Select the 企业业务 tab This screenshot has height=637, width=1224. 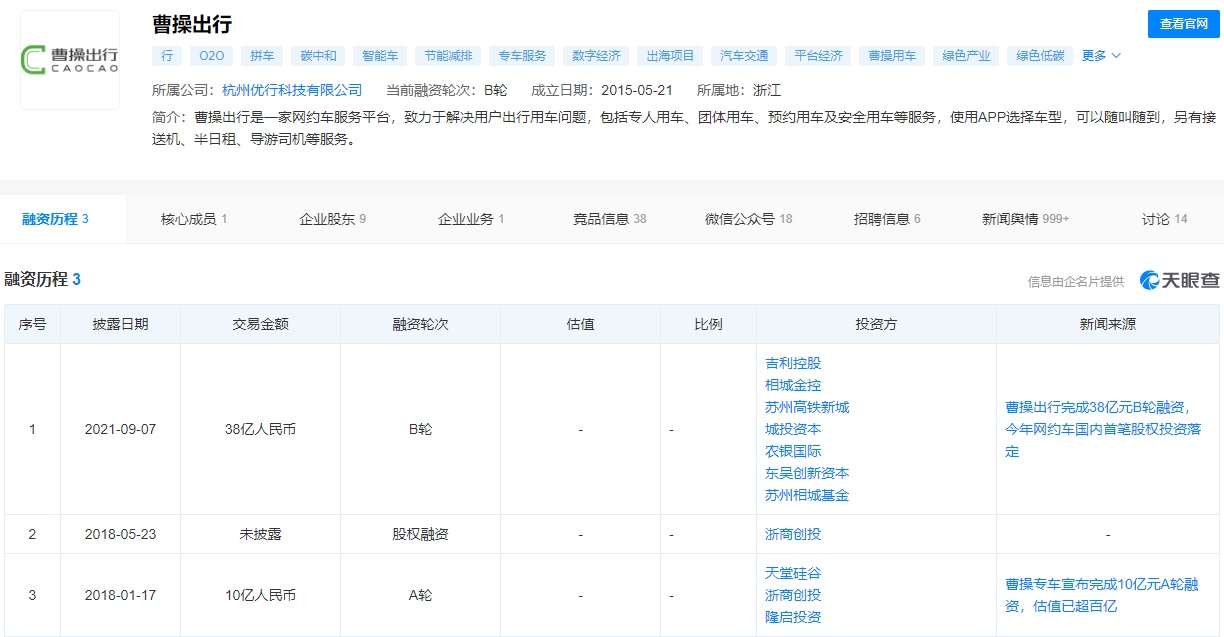tap(471, 219)
